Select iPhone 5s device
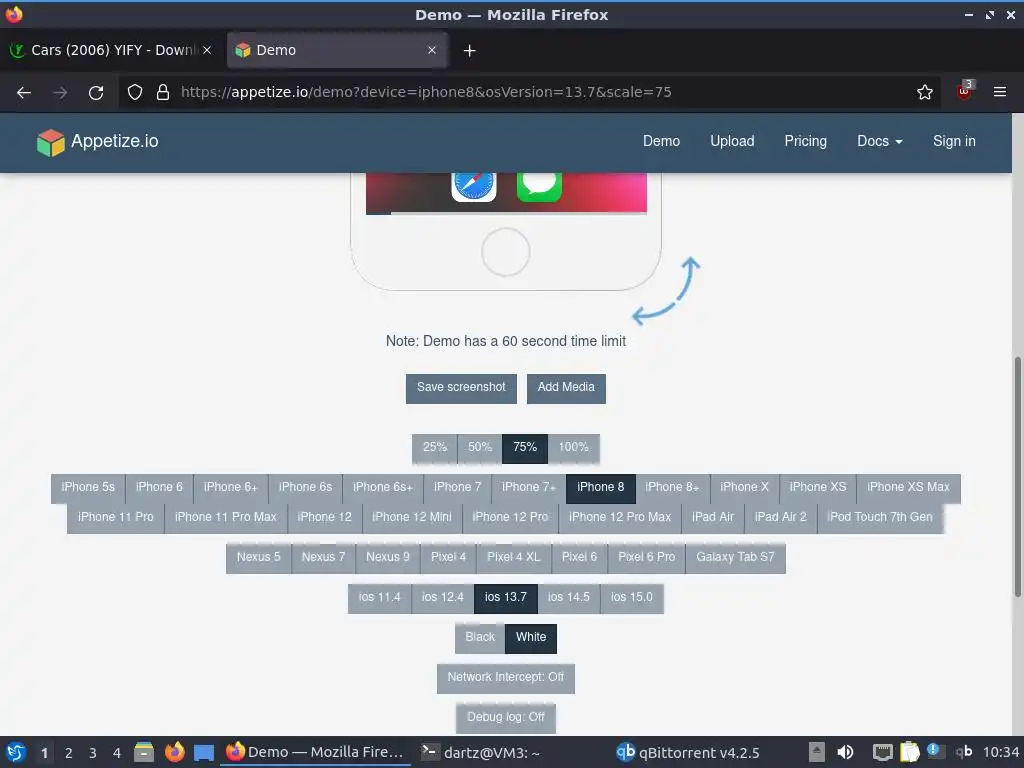The image size is (1024, 768). pyautogui.click(x=88, y=488)
